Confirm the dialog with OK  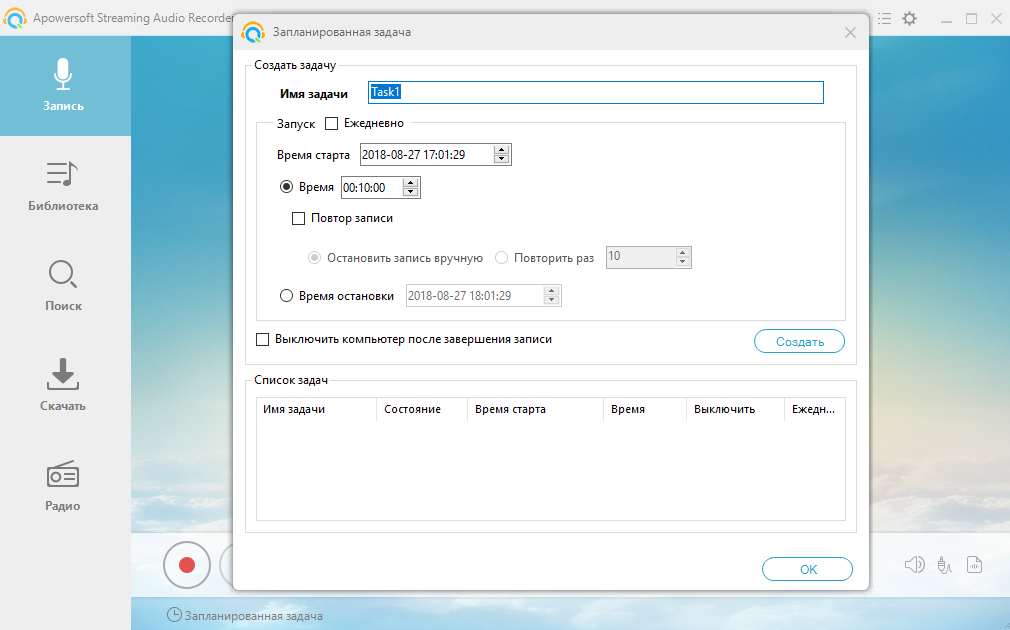(807, 569)
